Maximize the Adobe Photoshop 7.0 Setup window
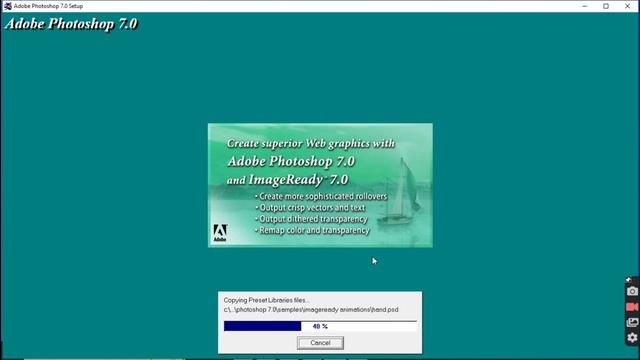The image size is (640, 360). pyautogui.click(x=606, y=6)
